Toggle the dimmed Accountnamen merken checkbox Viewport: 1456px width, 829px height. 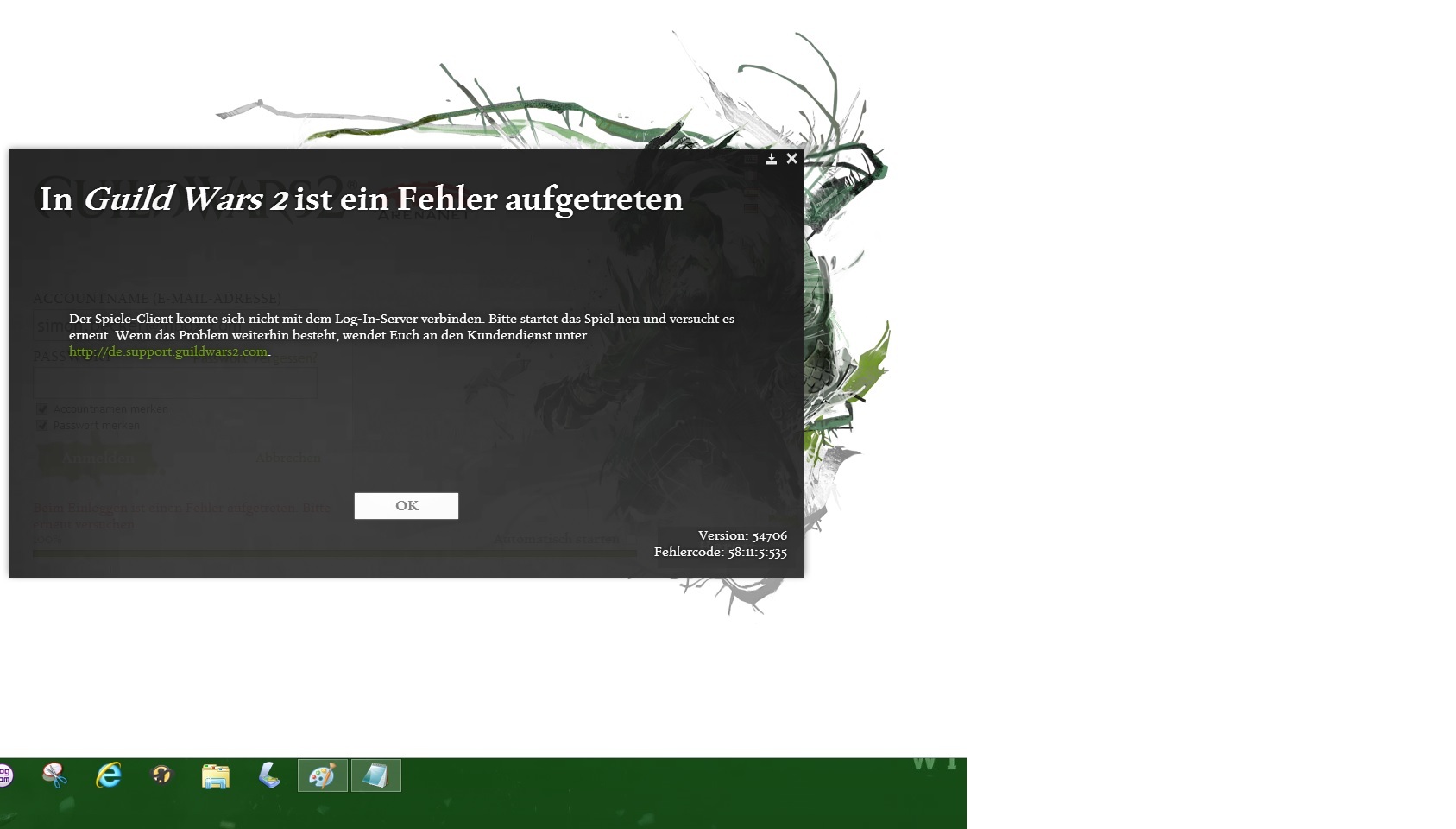coord(41,408)
